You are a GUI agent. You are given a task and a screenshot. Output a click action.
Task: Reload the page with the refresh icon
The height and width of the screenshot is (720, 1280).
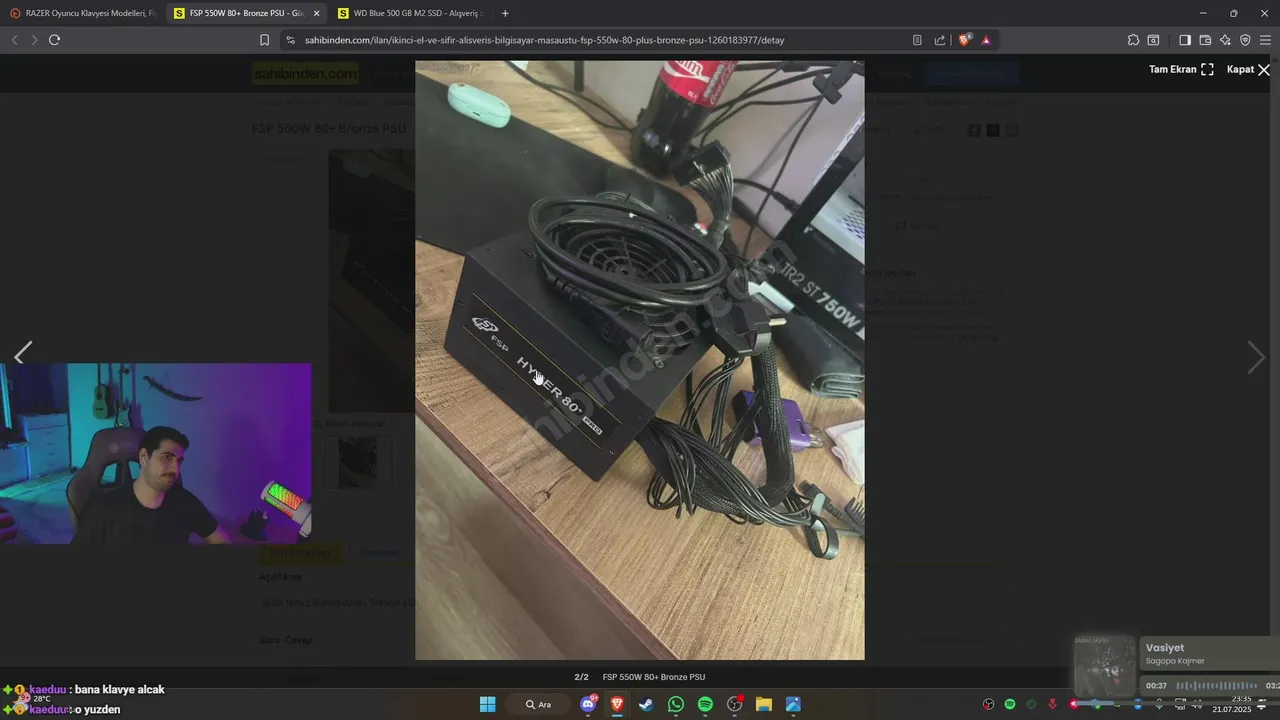pos(54,40)
